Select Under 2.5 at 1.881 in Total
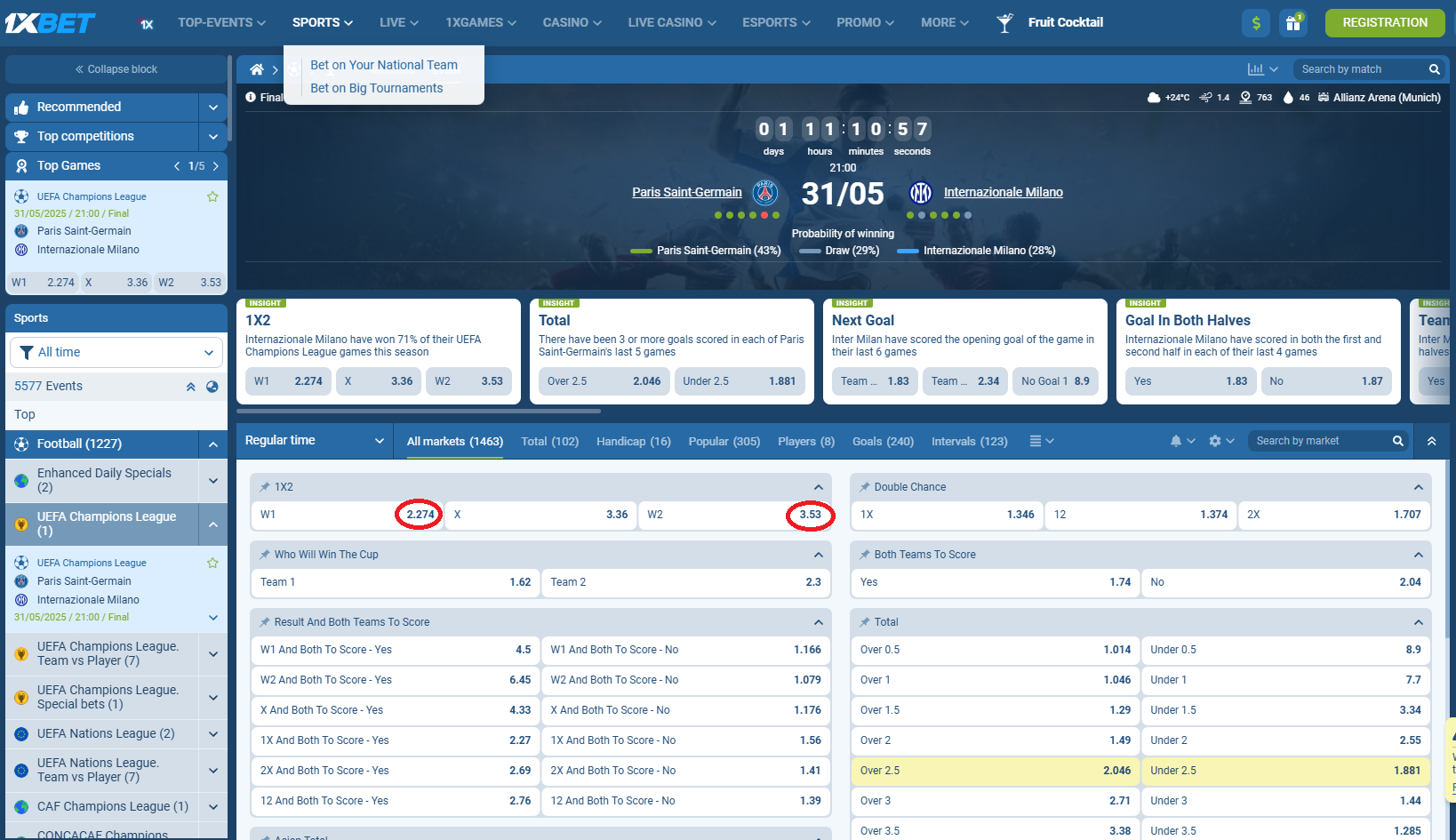This screenshot has height=840, width=1456. tap(1285, 771)
